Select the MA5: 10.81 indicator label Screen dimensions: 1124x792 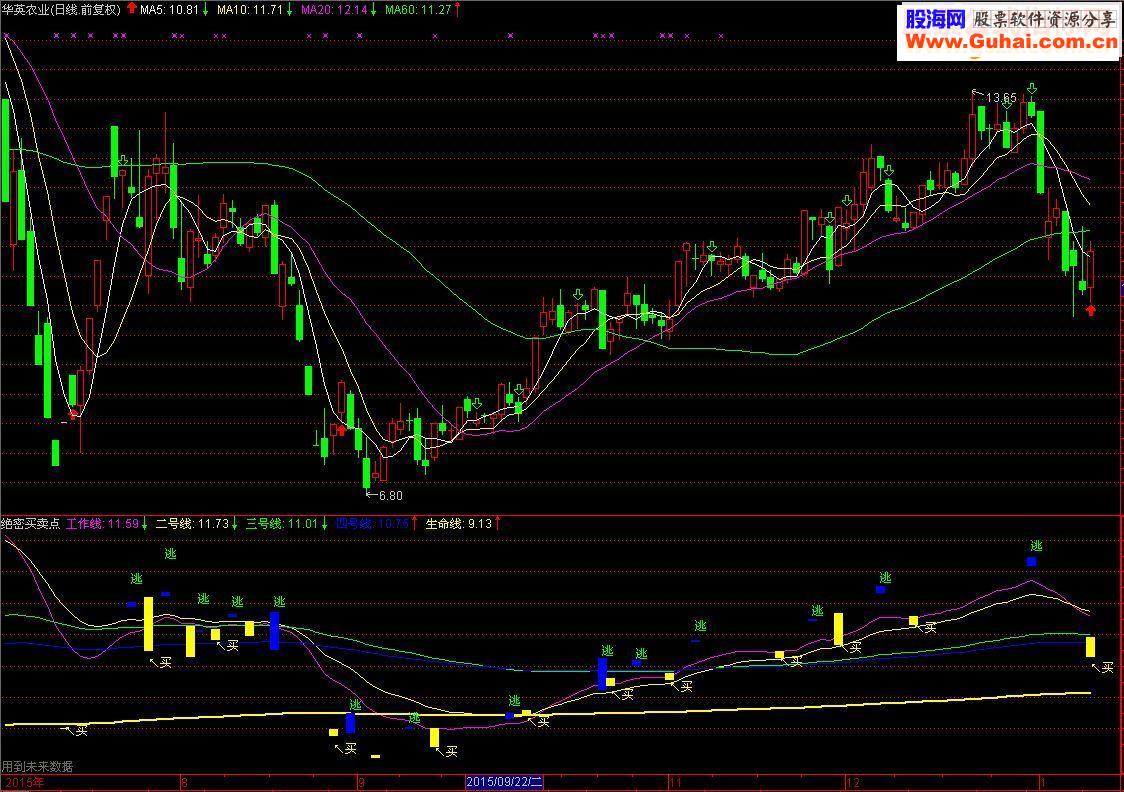coord(168,9)
